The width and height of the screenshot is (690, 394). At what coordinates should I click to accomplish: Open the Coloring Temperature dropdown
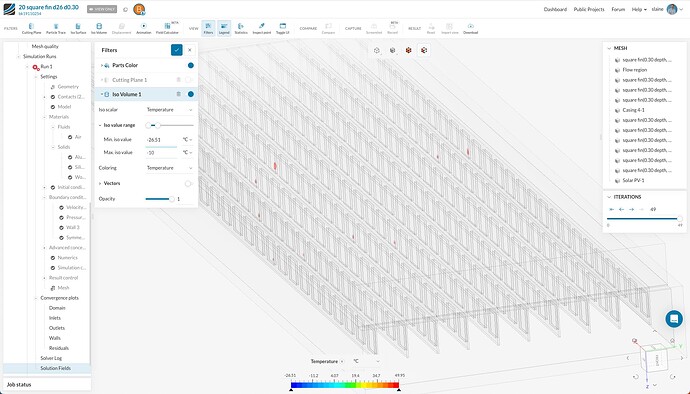pyautogui.click(x=169, y=168)
